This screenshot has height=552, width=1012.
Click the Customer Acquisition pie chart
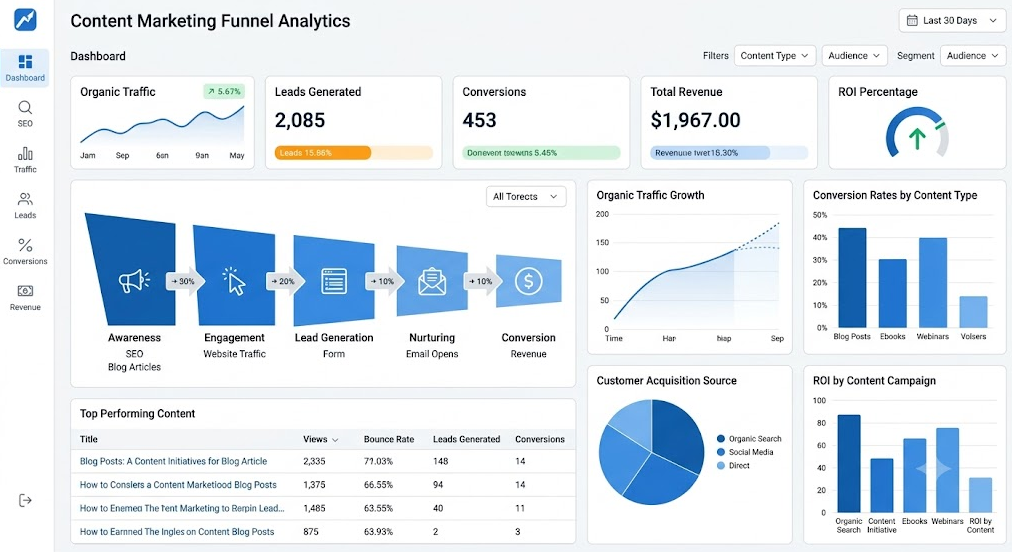point(651,452)
